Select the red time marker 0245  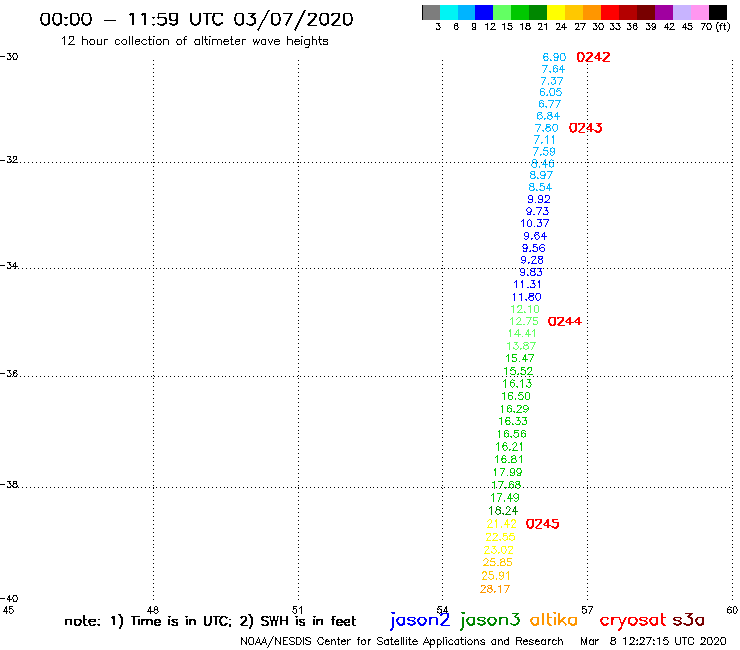pos(542,524)
